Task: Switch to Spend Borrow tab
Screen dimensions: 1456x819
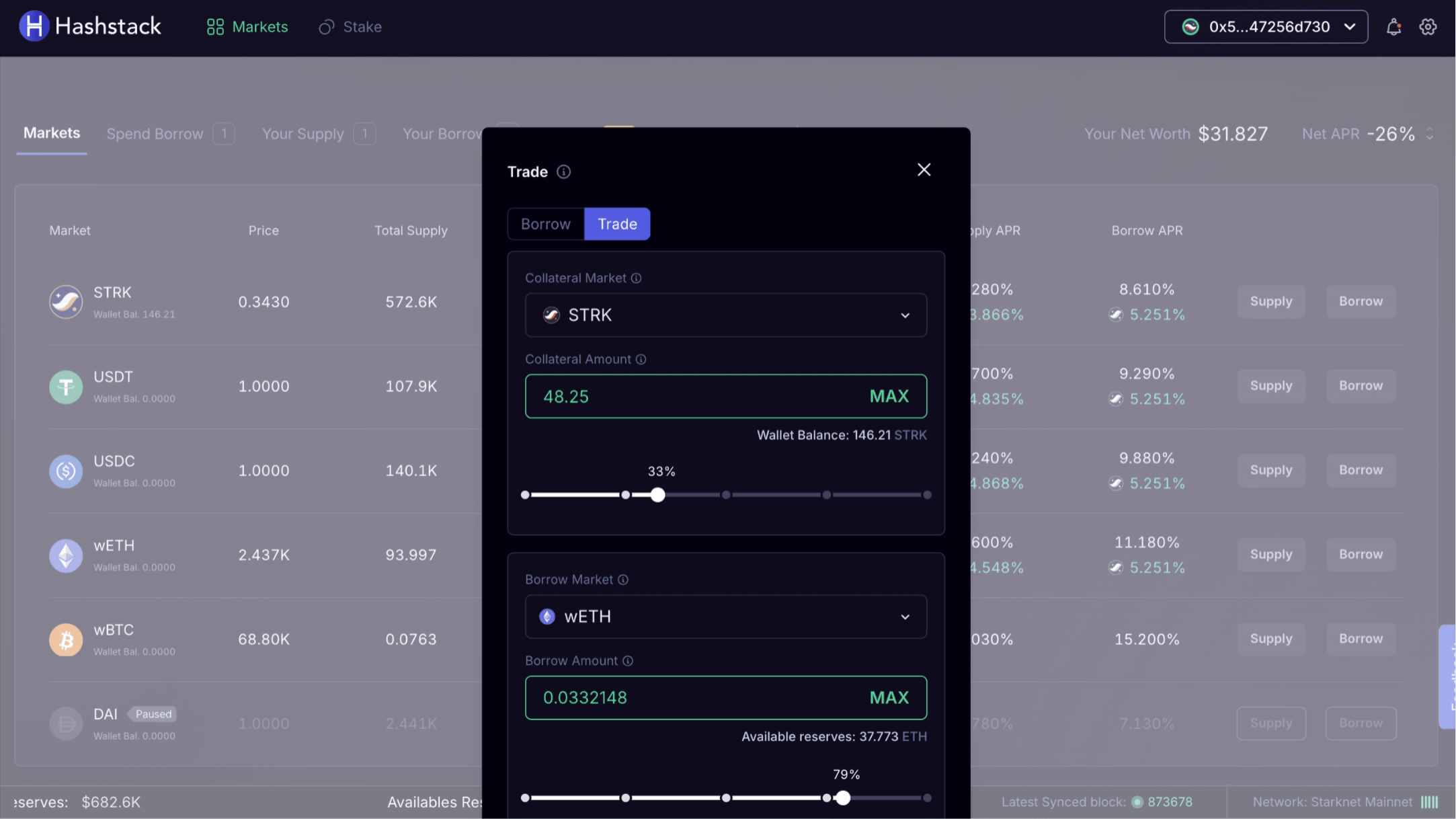Action: pos(155,134)
